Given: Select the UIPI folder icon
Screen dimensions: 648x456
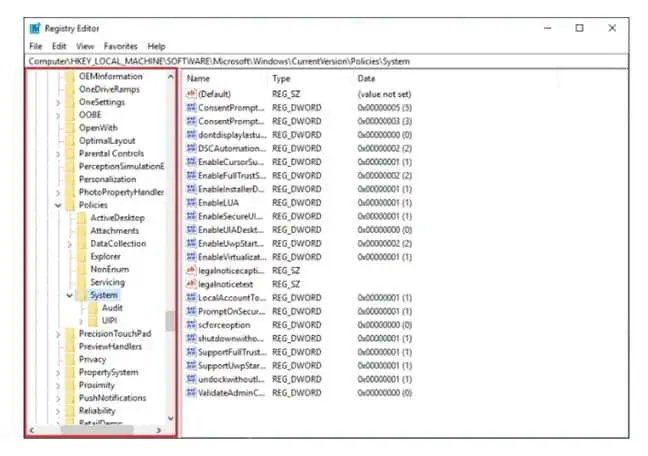Looking at the screenshot, I should click(x=93, y=321).
